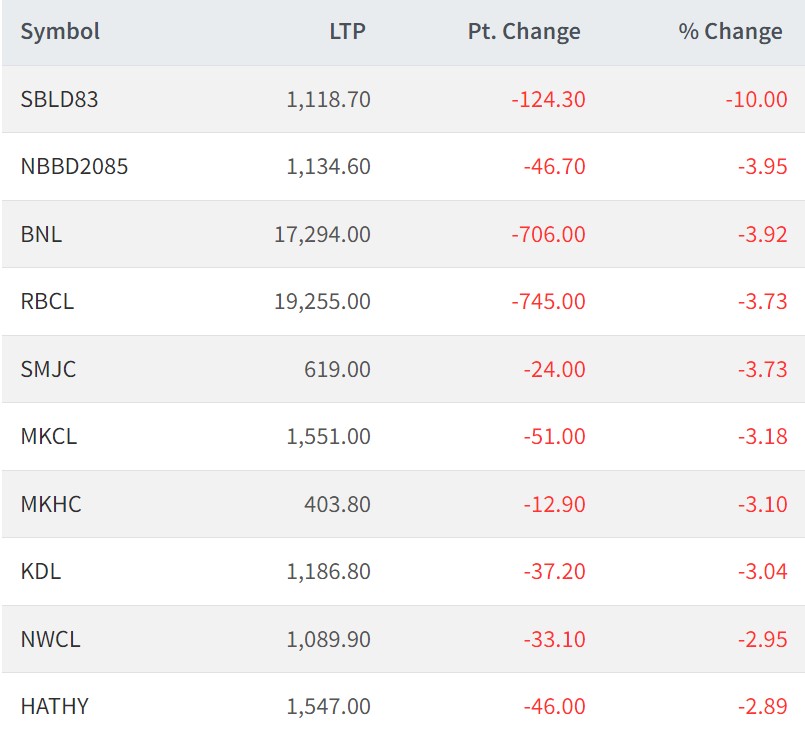Click the HATHY percent change -2.89

tap(762, 707)
